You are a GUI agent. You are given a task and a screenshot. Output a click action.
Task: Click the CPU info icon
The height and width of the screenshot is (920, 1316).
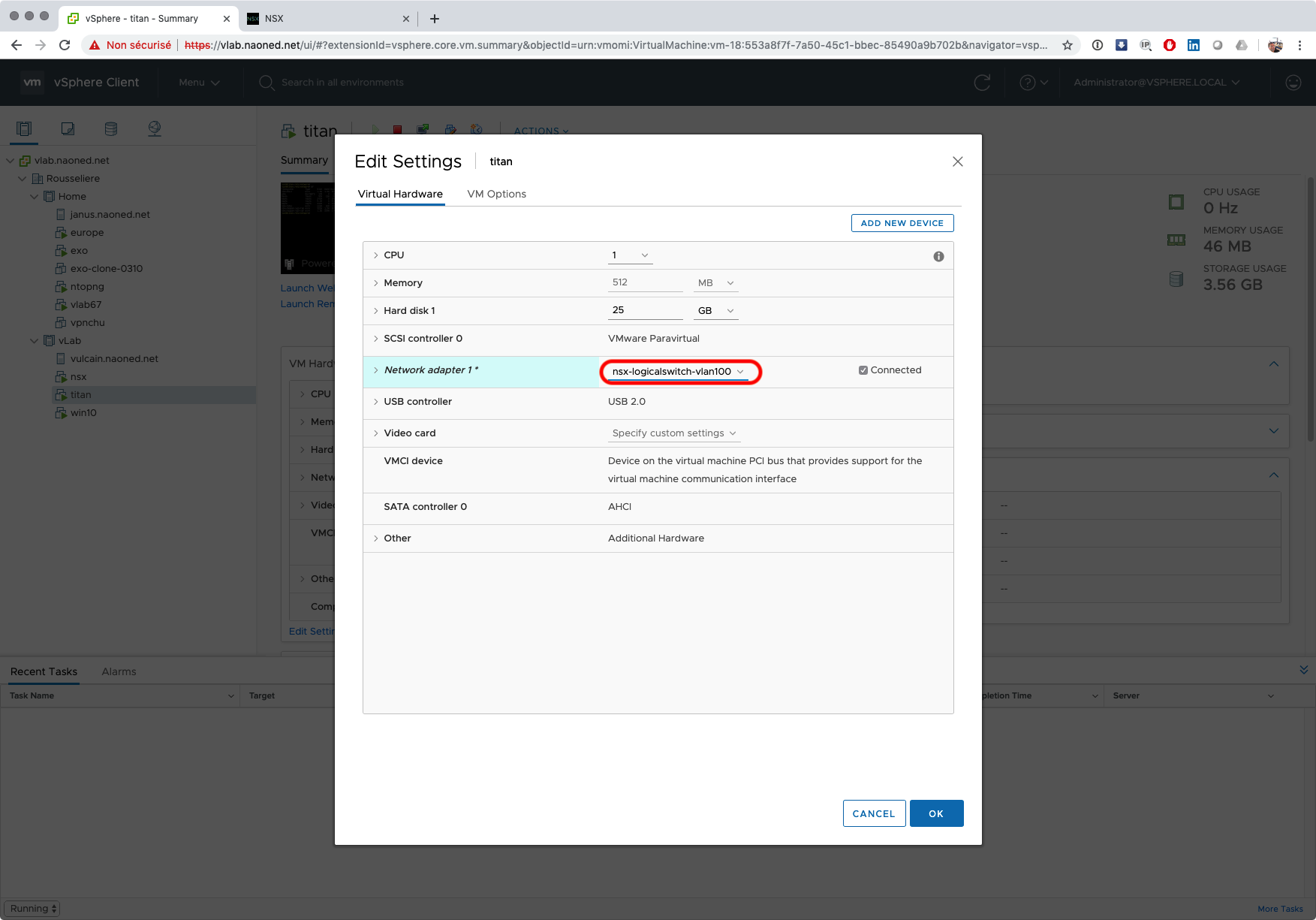[938, 257]
